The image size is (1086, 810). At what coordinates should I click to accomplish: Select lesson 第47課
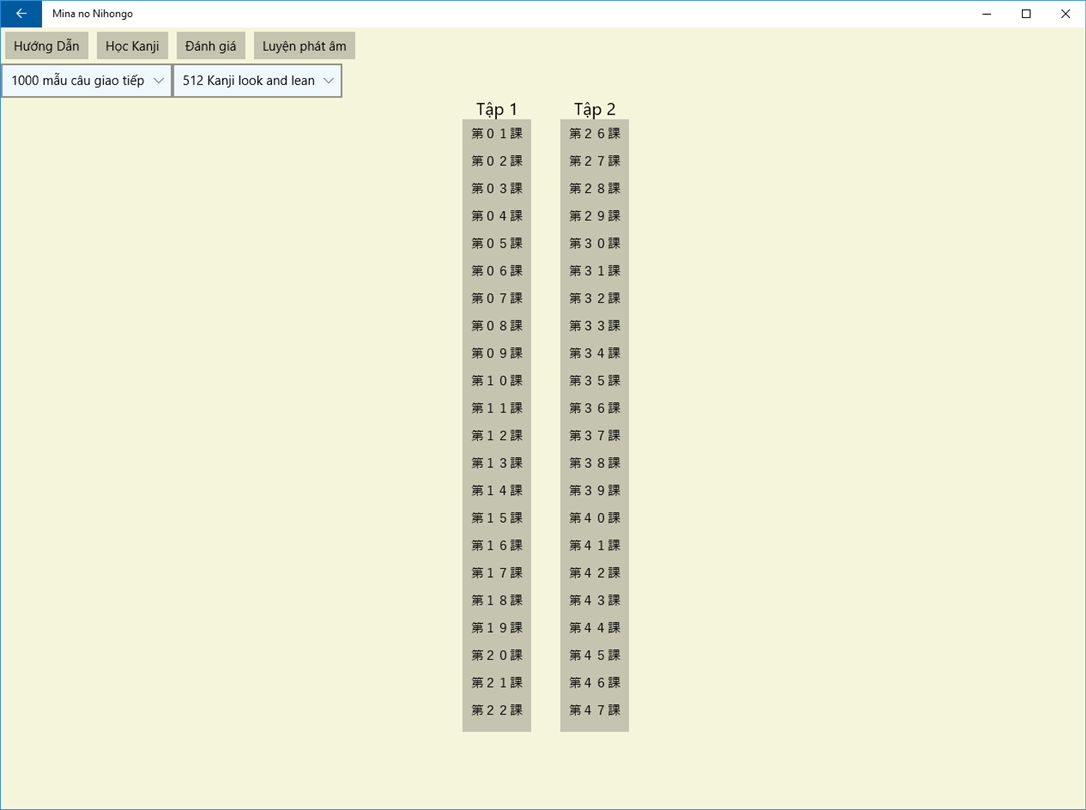[x=594, y=710]
